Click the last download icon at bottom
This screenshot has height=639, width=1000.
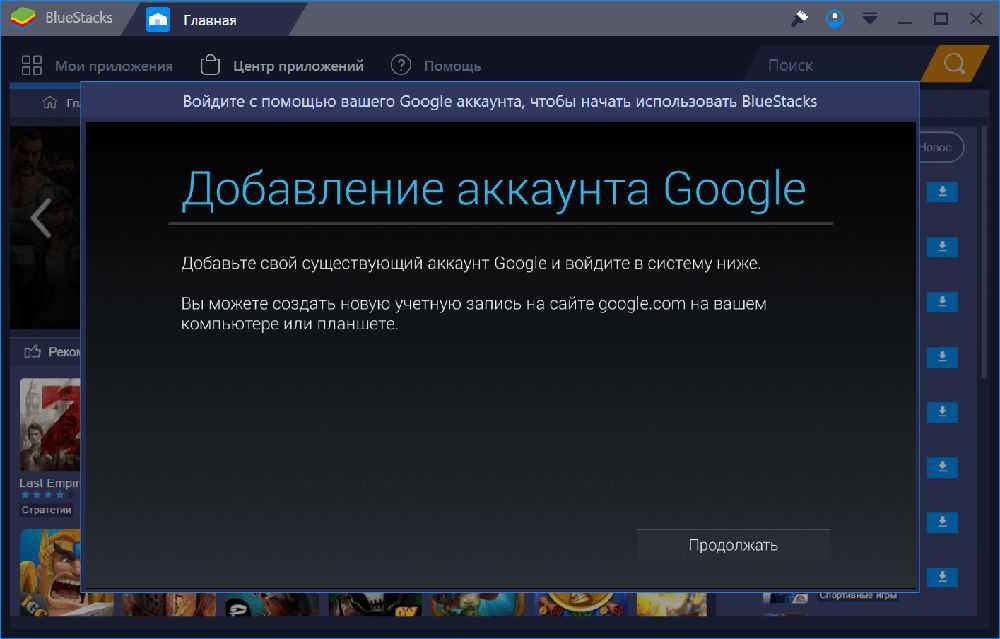942,577
